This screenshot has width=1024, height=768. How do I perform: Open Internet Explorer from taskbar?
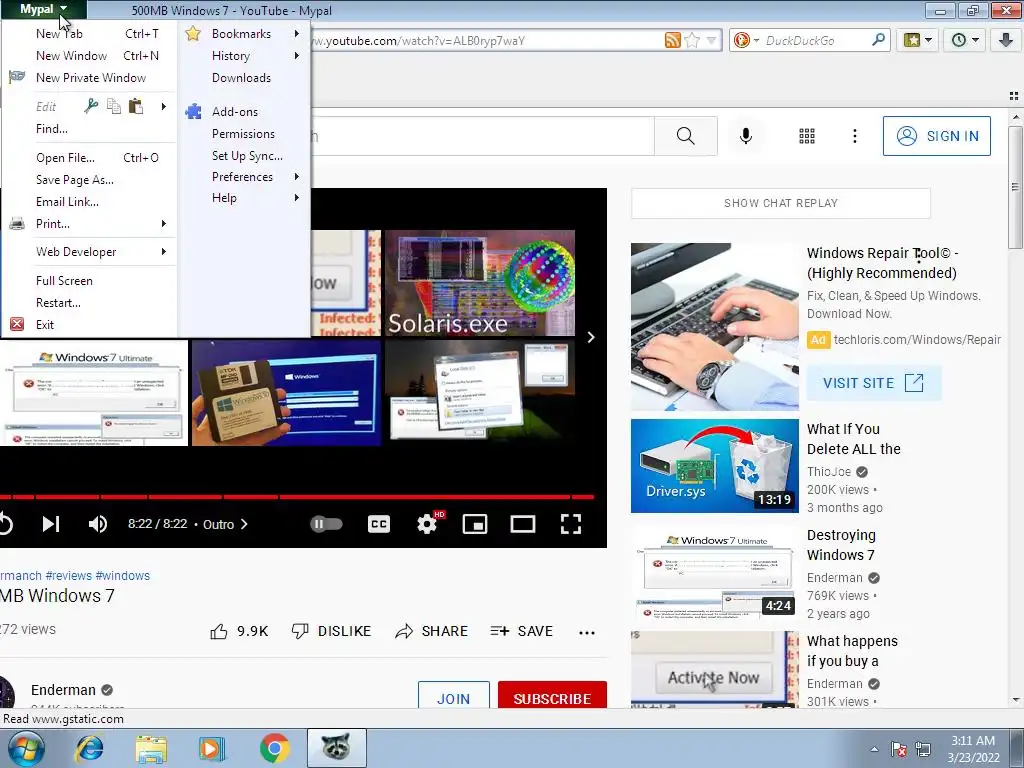point(89,748)
